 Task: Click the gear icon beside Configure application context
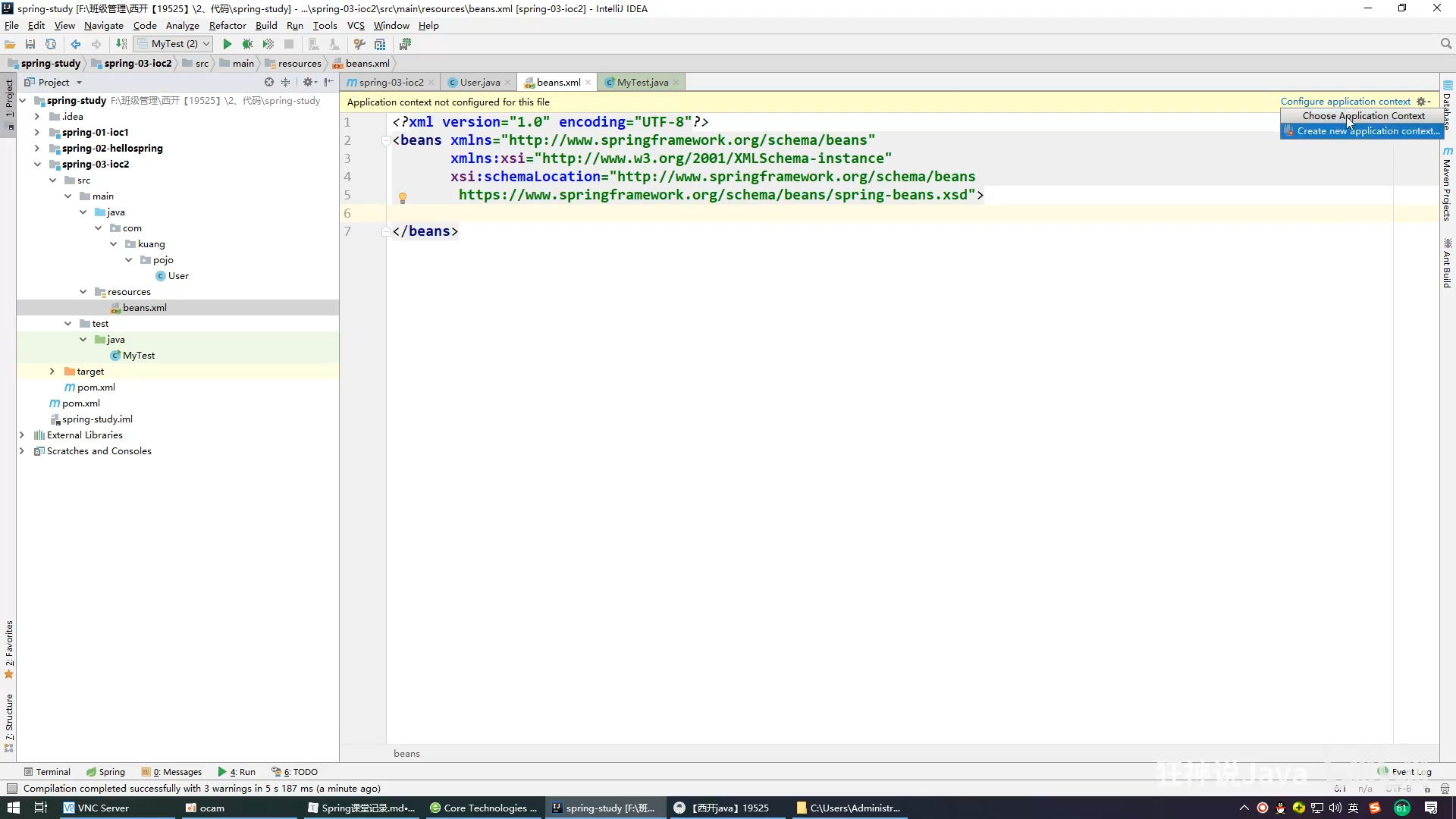pos(1423,102)
